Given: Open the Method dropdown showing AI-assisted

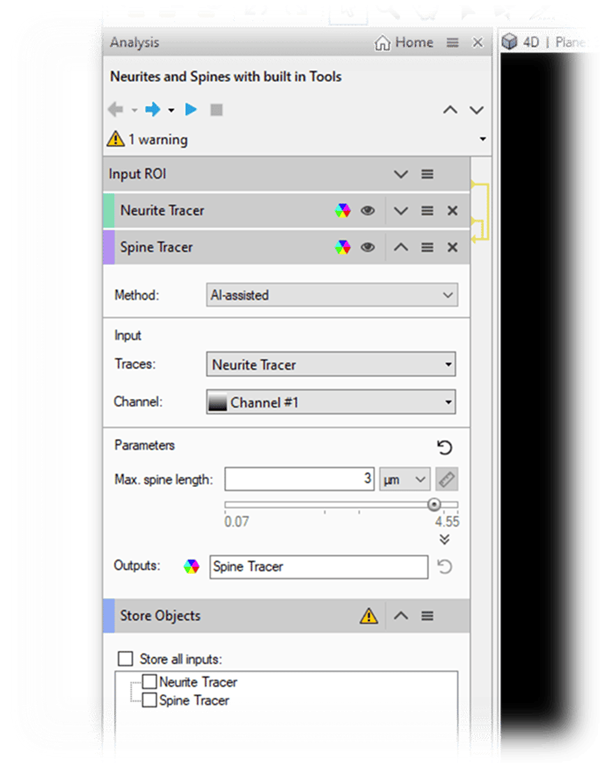Looking at the screenshot, I should coord(332,295).
